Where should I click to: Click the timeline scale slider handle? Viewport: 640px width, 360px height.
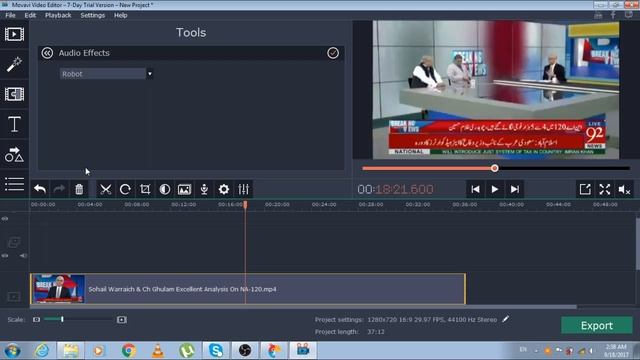(62, 319)
